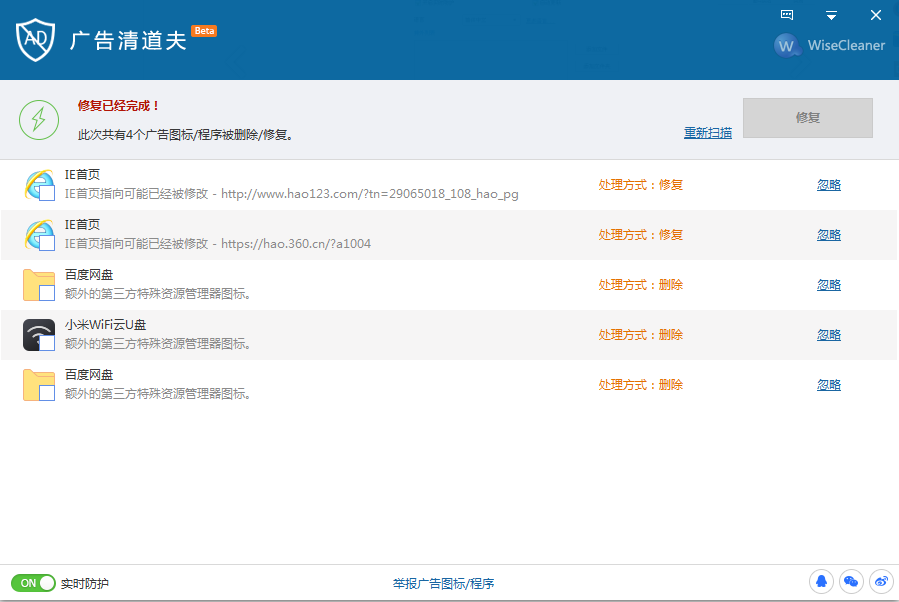Ignore the hao.360.cn IE首页 entry

pos(828,234)
